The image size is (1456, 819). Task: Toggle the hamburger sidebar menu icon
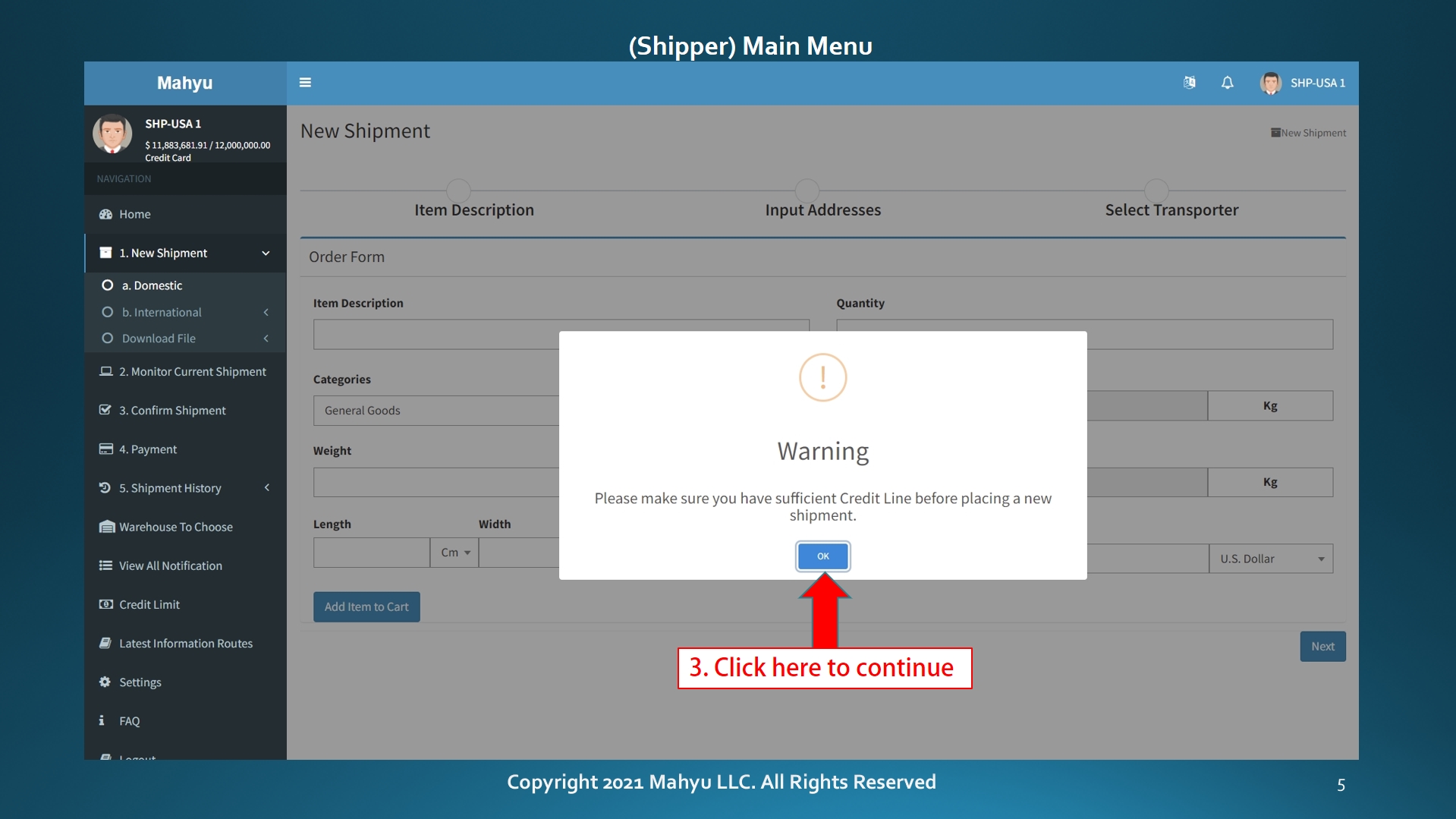(x=305, y=83)
